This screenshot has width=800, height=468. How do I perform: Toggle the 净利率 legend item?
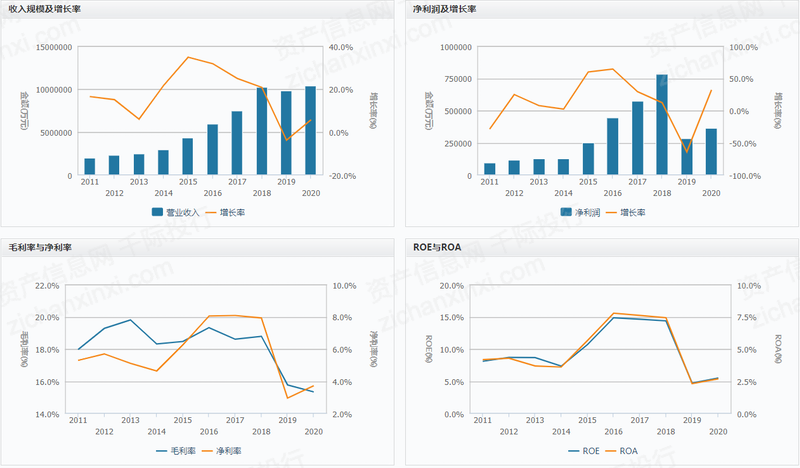(x=221, y=451)
